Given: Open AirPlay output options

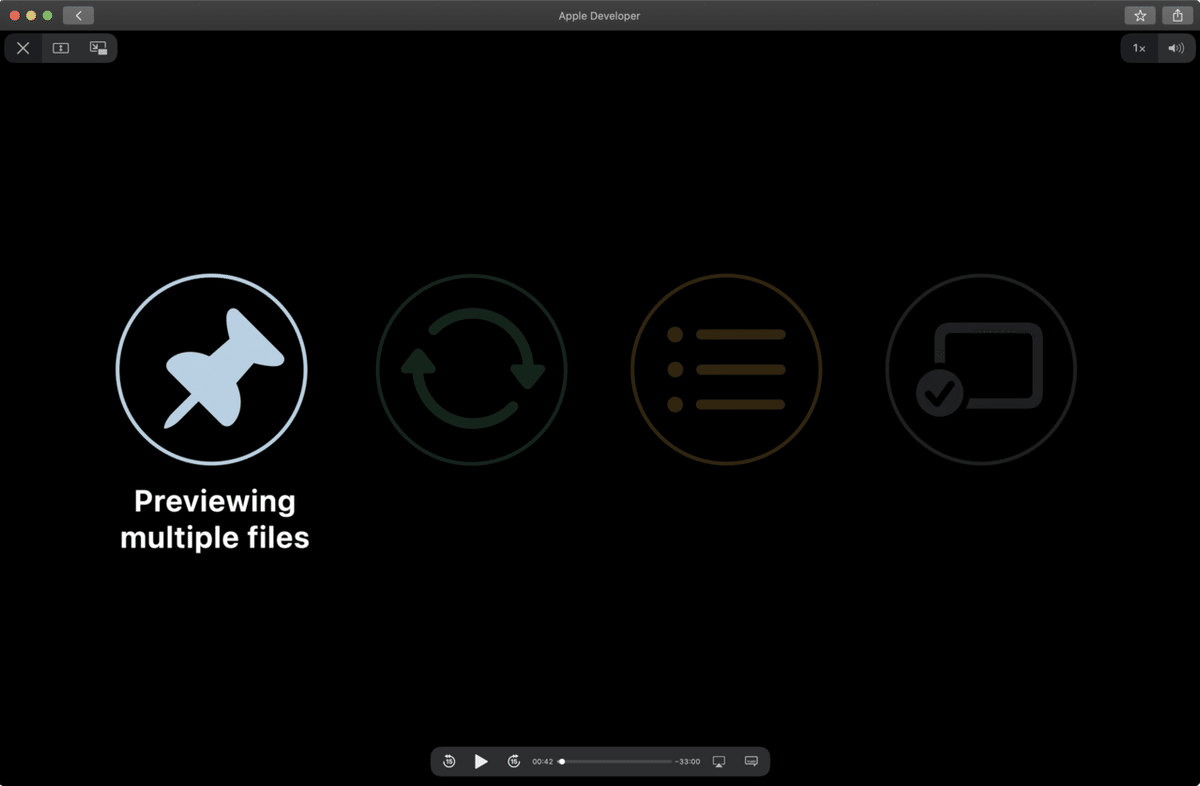Looking at the screenshot, I should [719, 762].
